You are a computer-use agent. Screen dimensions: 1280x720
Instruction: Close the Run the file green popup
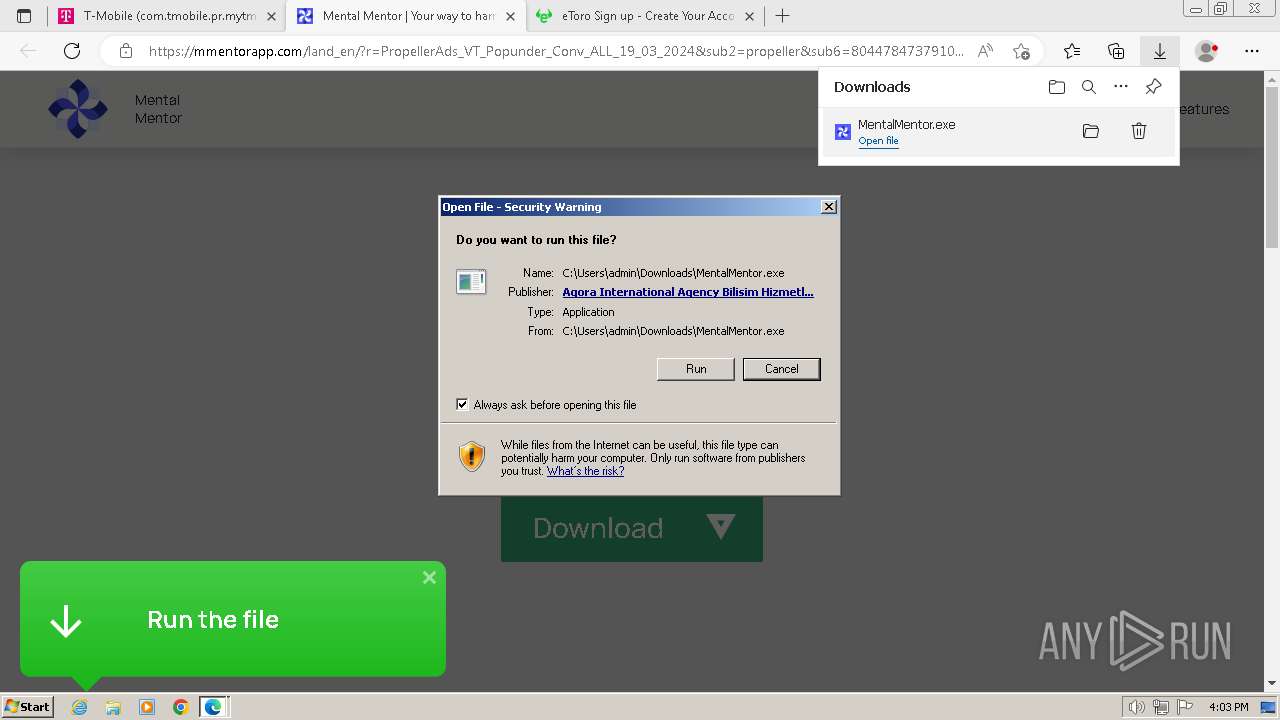click(429, 578)
